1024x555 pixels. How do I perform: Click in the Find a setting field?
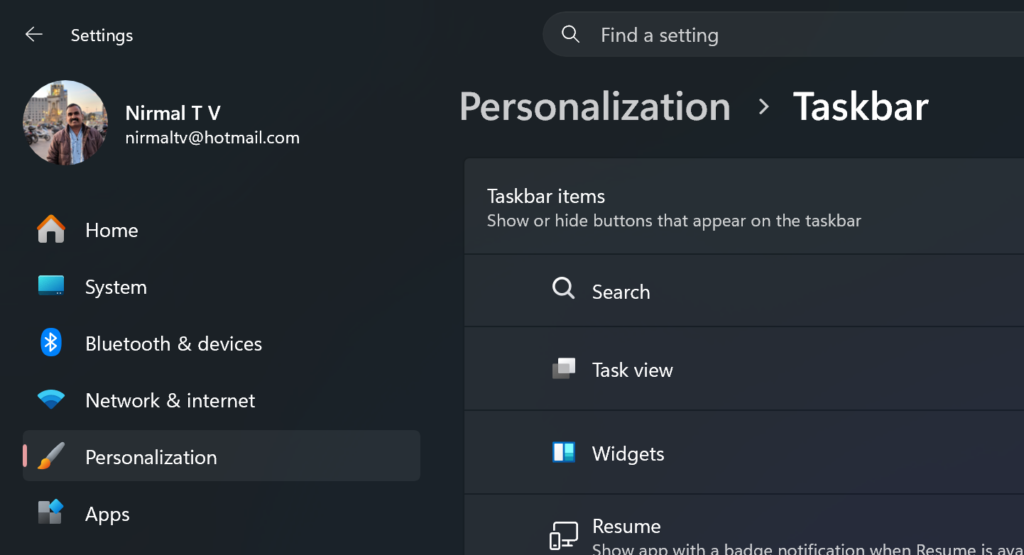tap(783, 34)
